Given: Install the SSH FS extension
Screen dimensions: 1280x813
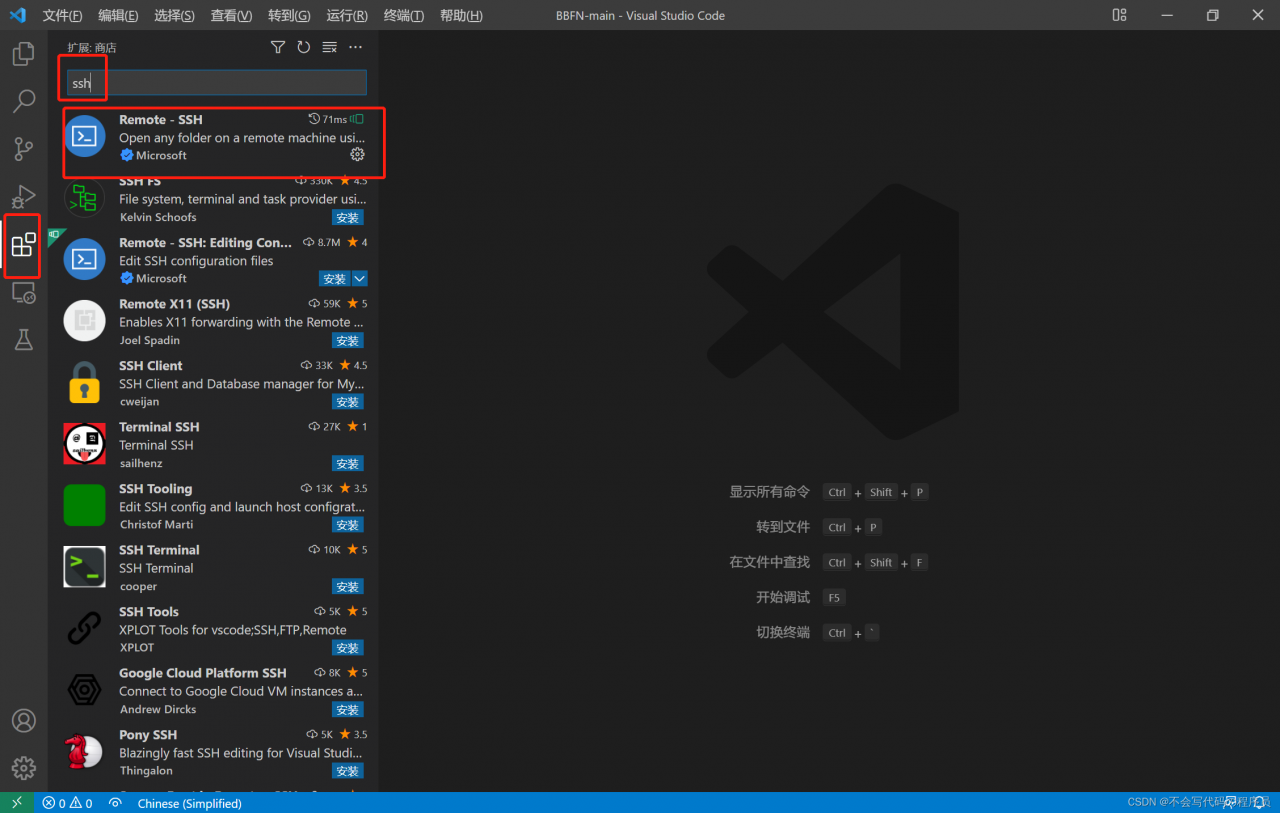Looking at the screenshot, I should pyautogui.click(x=348, y=218).
